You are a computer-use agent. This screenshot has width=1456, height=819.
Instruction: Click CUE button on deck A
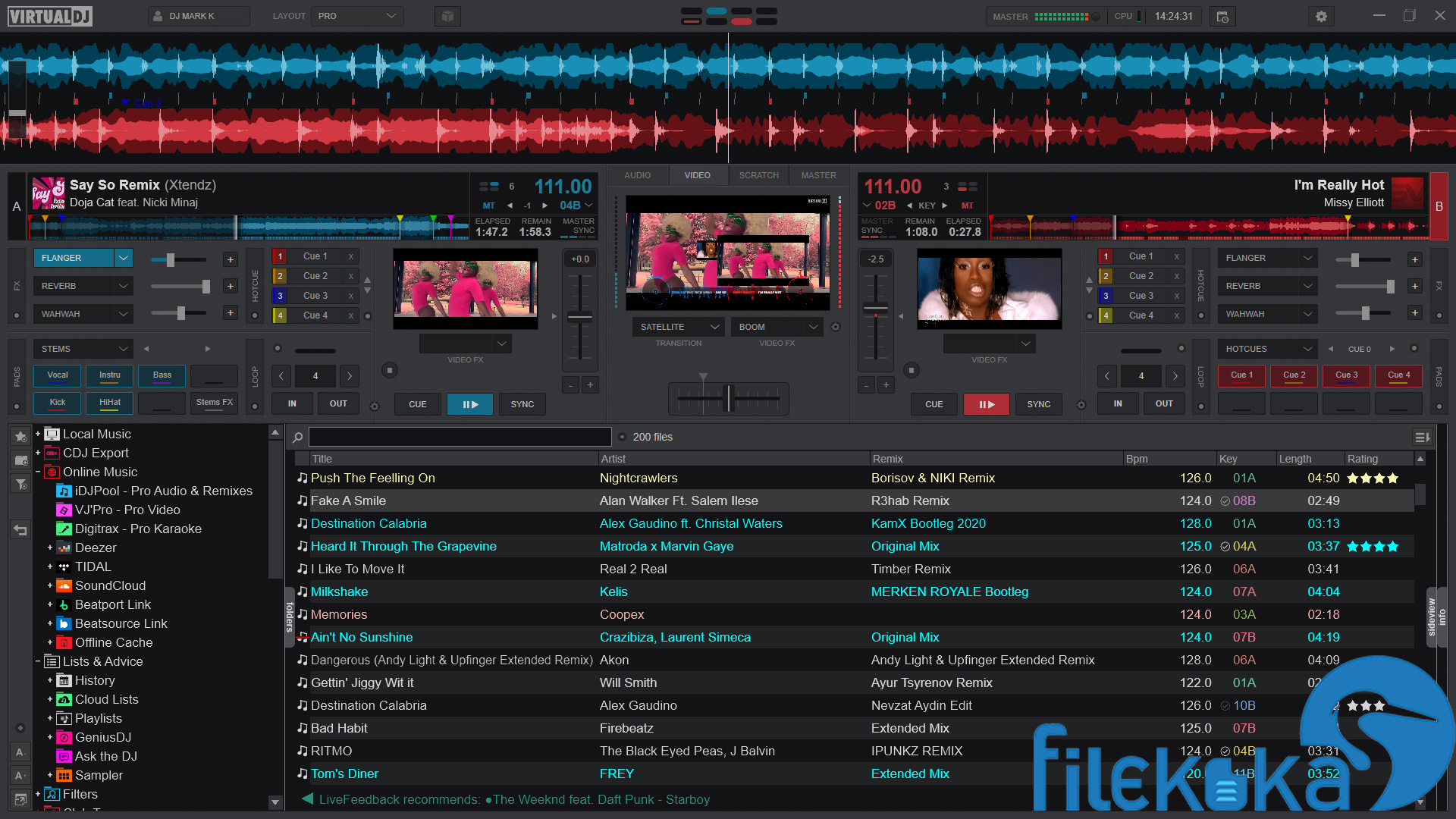(418, 404)
